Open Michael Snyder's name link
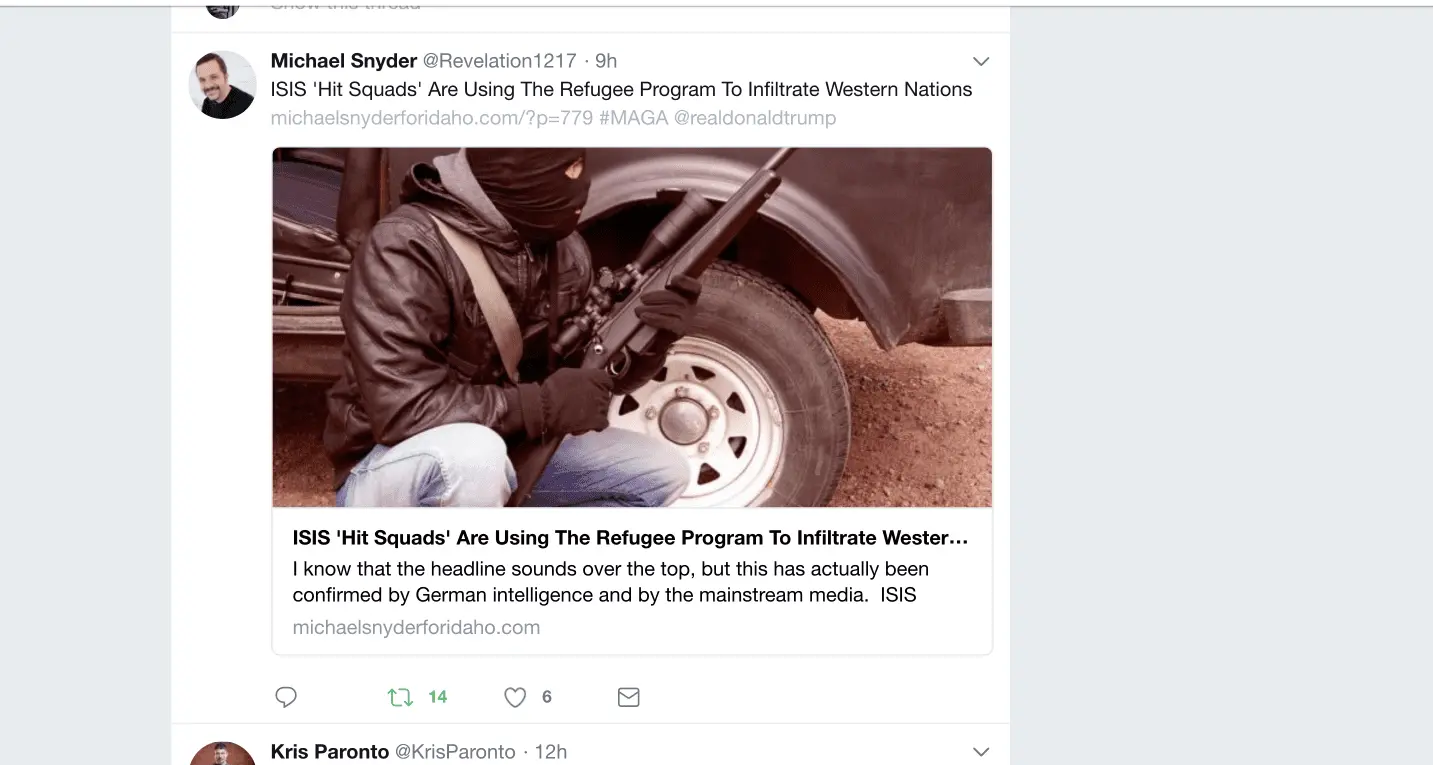This screenshot has height=765, width=1433. (344, 61)
